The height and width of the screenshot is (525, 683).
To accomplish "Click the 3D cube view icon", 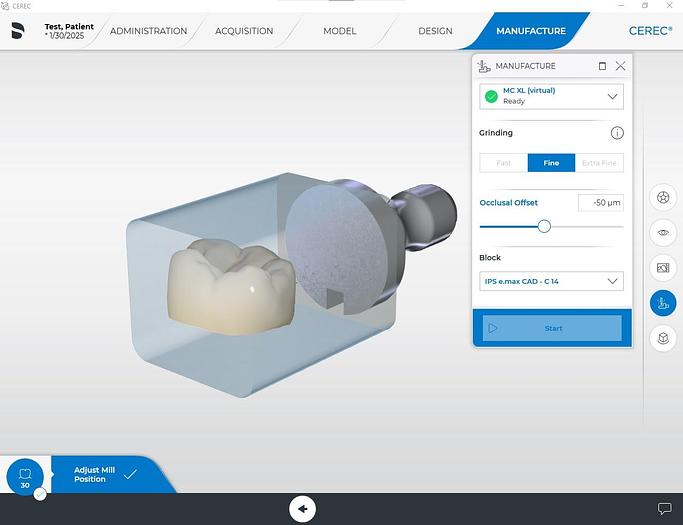I will click(x=661, y=338).
